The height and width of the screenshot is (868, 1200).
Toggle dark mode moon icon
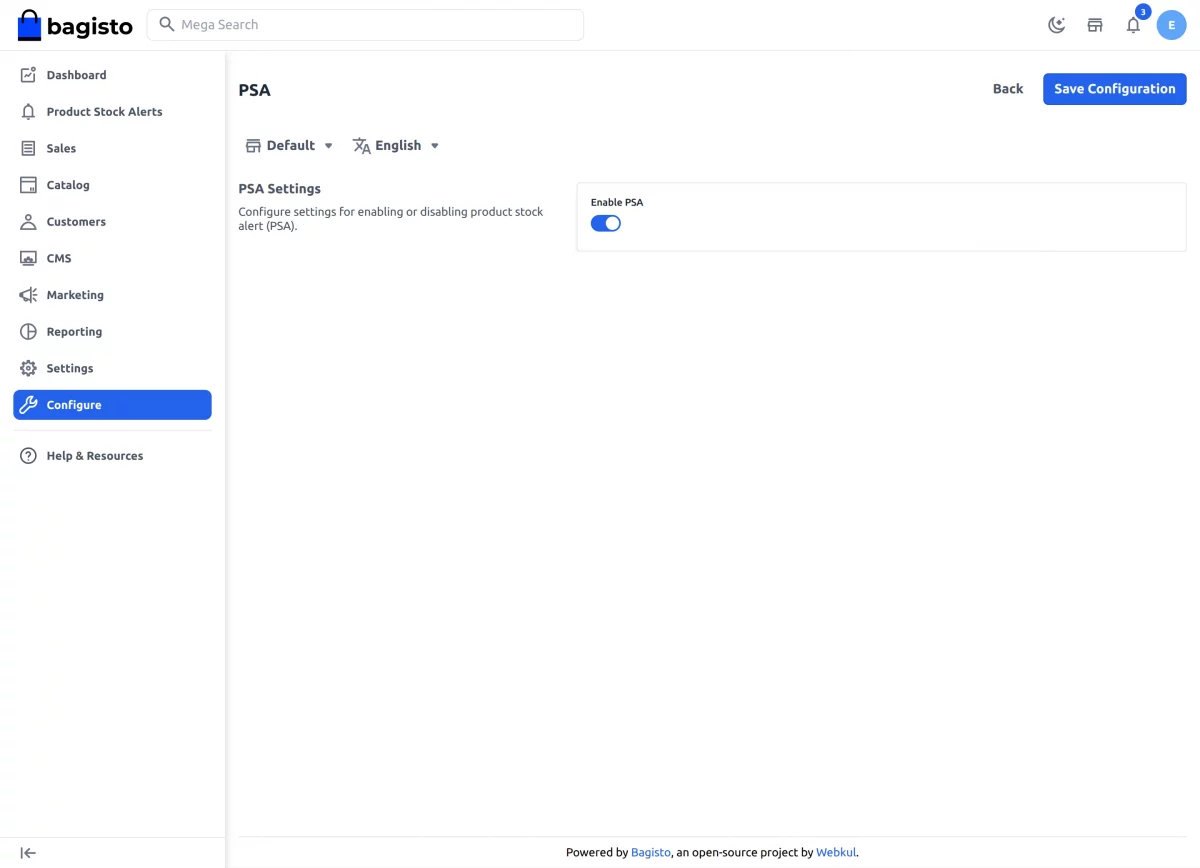1056,25
